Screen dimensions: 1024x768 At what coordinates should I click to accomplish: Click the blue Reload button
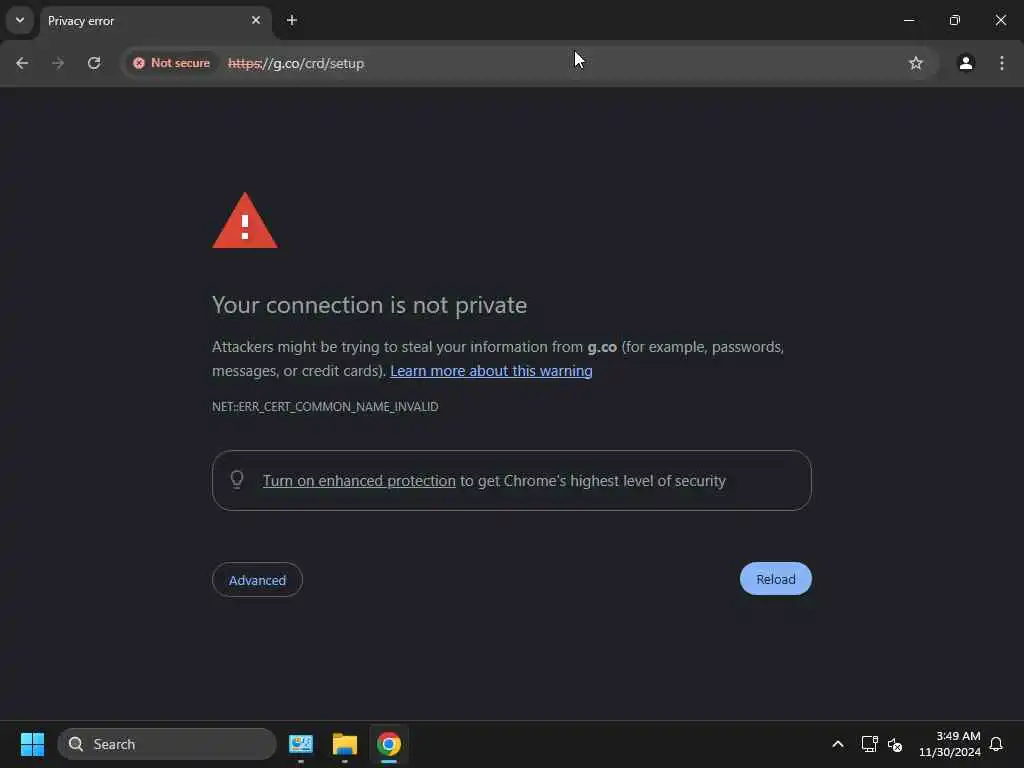[x=776, y=579]
